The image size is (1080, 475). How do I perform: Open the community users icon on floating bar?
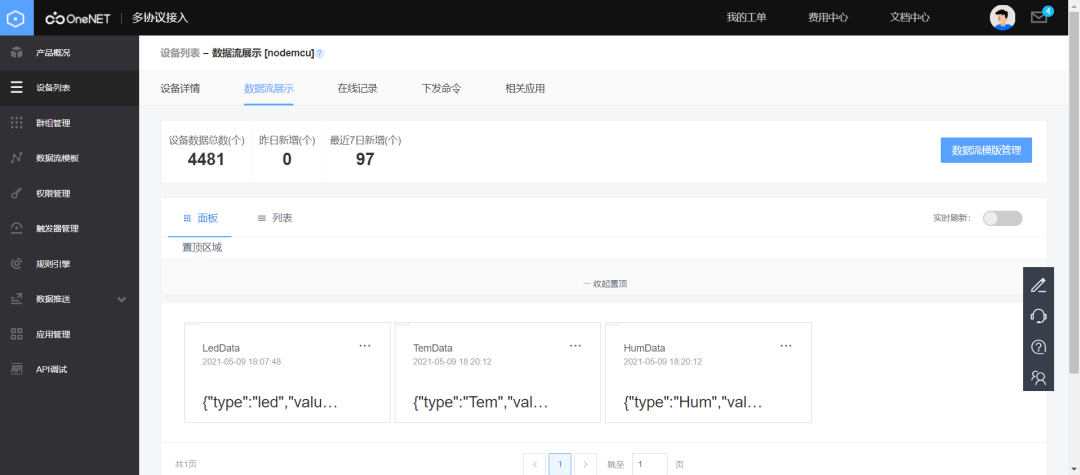(x=1039, y=377)
